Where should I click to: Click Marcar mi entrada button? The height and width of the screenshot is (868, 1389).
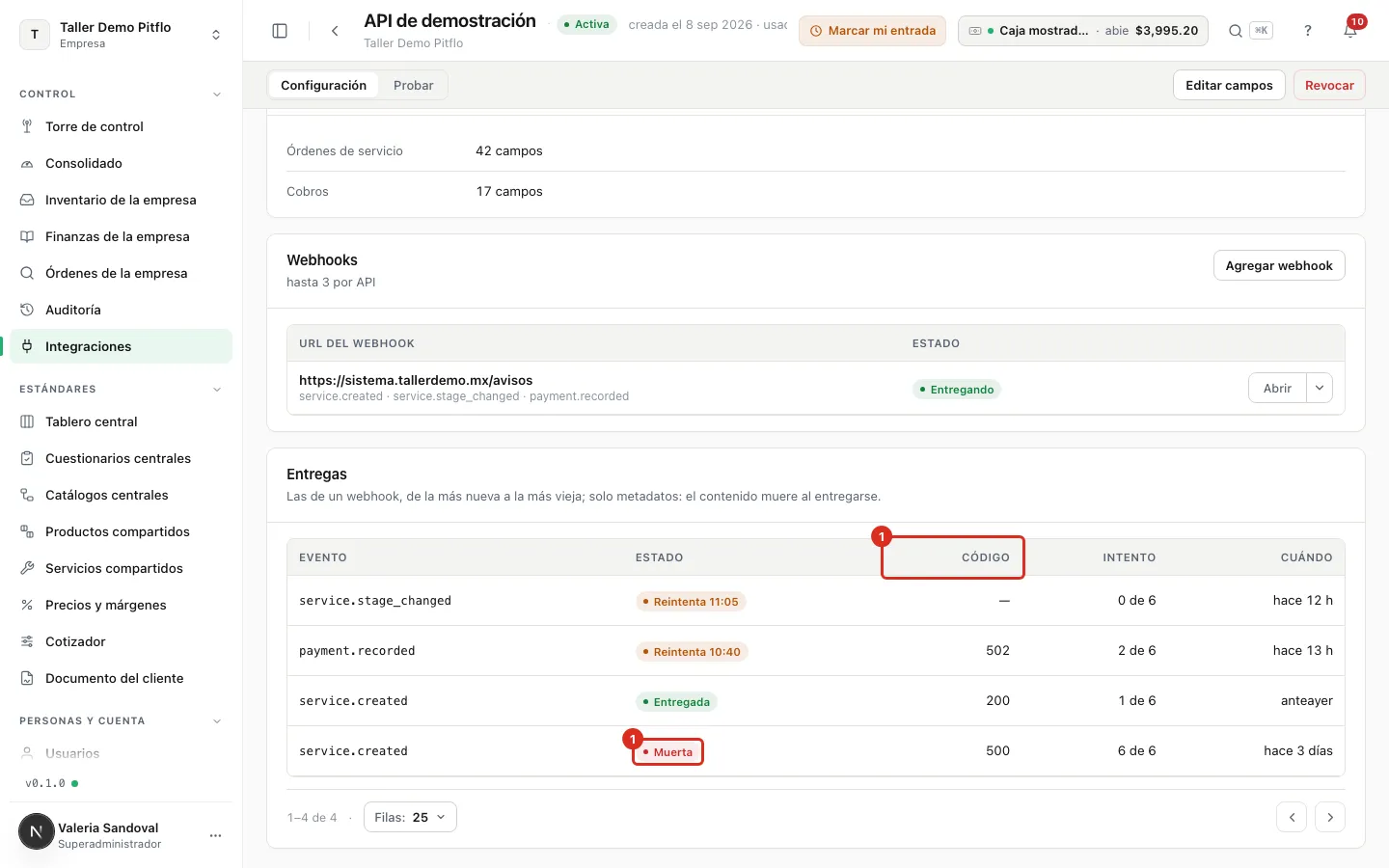point(872,31)
